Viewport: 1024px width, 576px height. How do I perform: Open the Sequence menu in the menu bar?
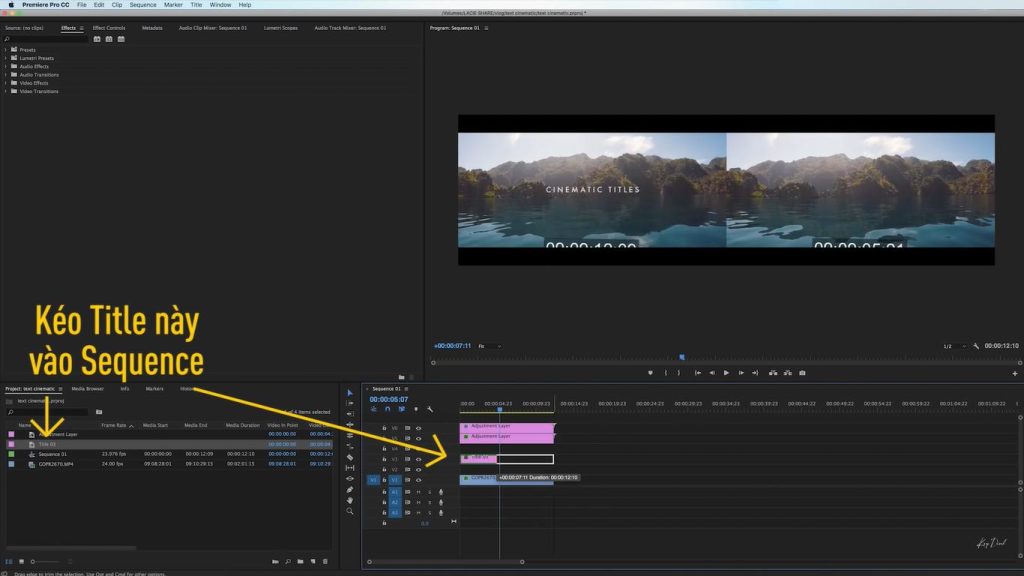[x=143, y=4]
